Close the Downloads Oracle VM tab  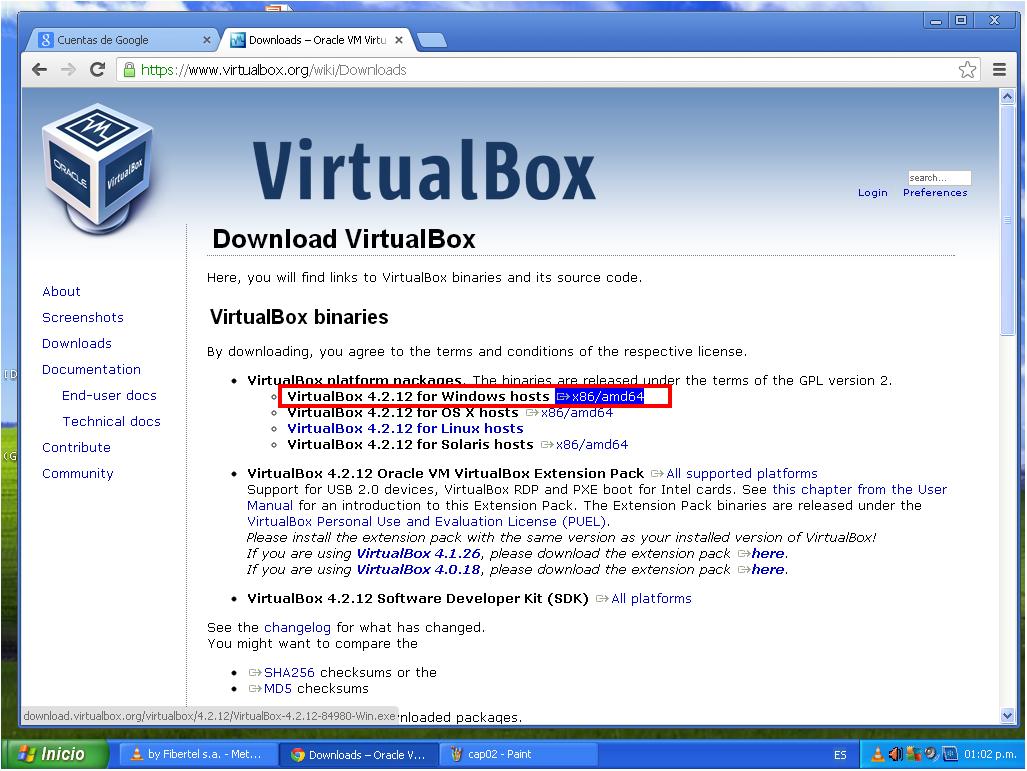pyautogui.click(x=399, y=40)
